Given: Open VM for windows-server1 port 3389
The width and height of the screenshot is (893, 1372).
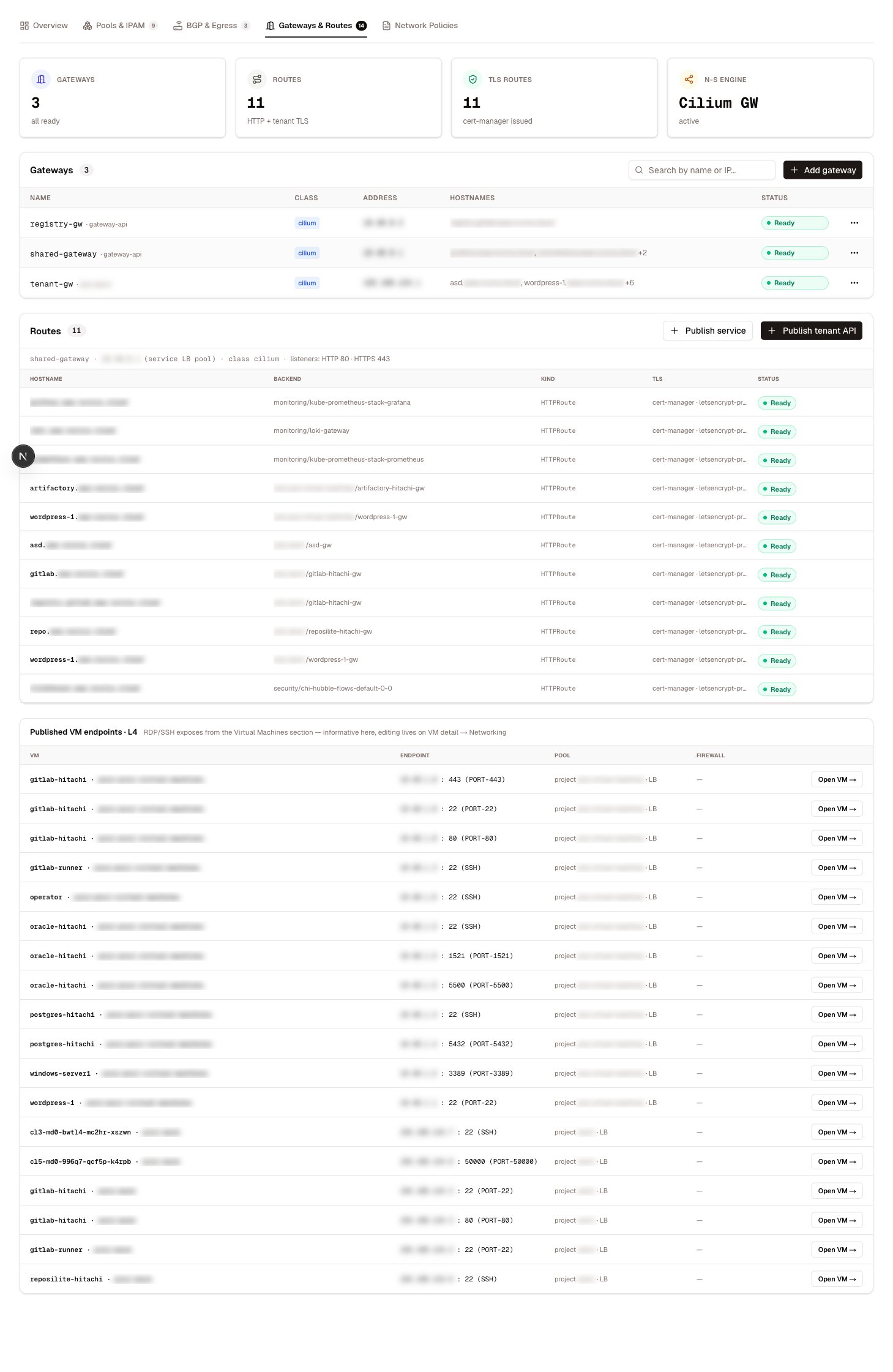Looking at the screenshot, I should 837,1073.
